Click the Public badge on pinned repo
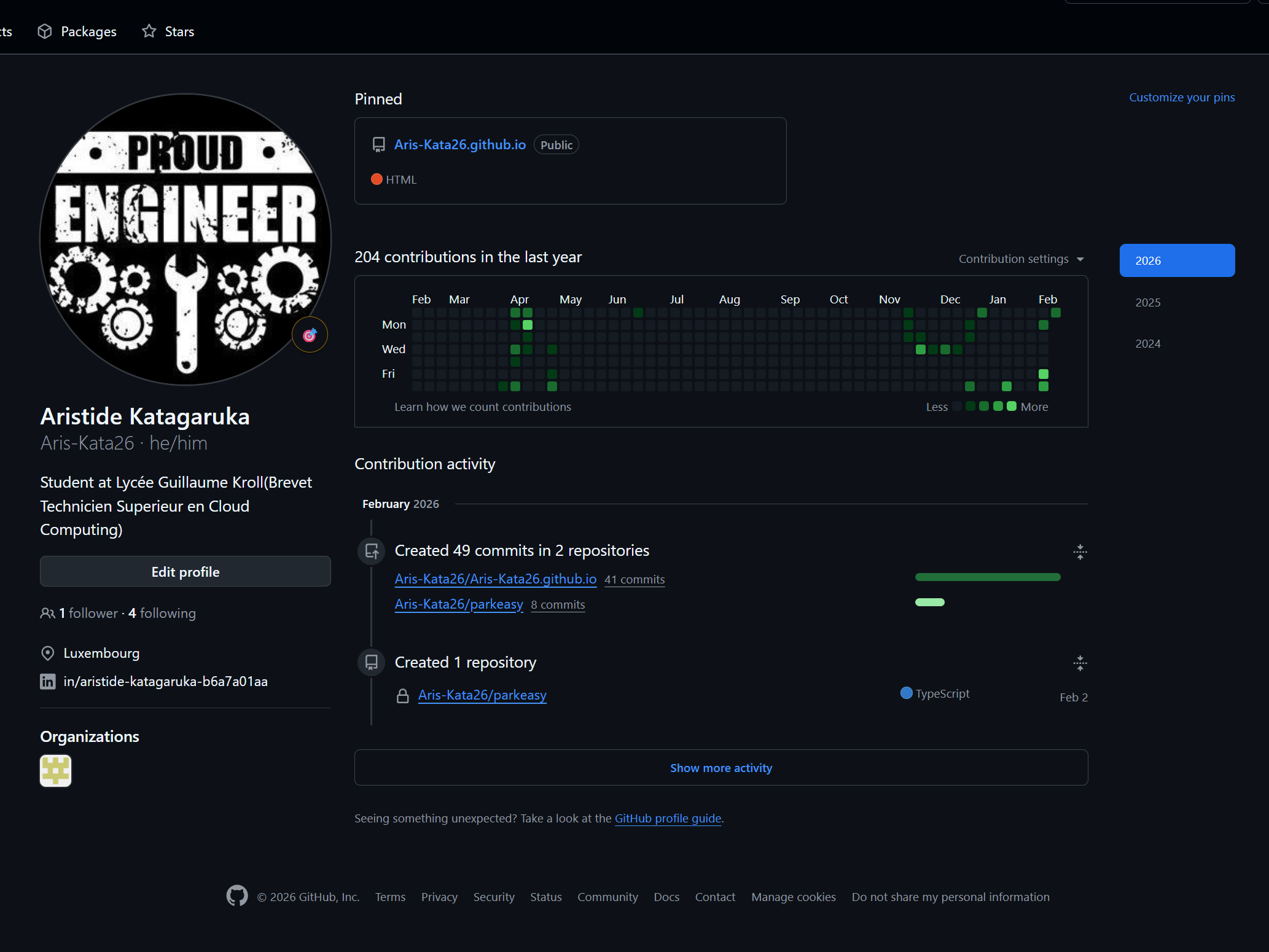The image size is (1269, 952). 556,145
